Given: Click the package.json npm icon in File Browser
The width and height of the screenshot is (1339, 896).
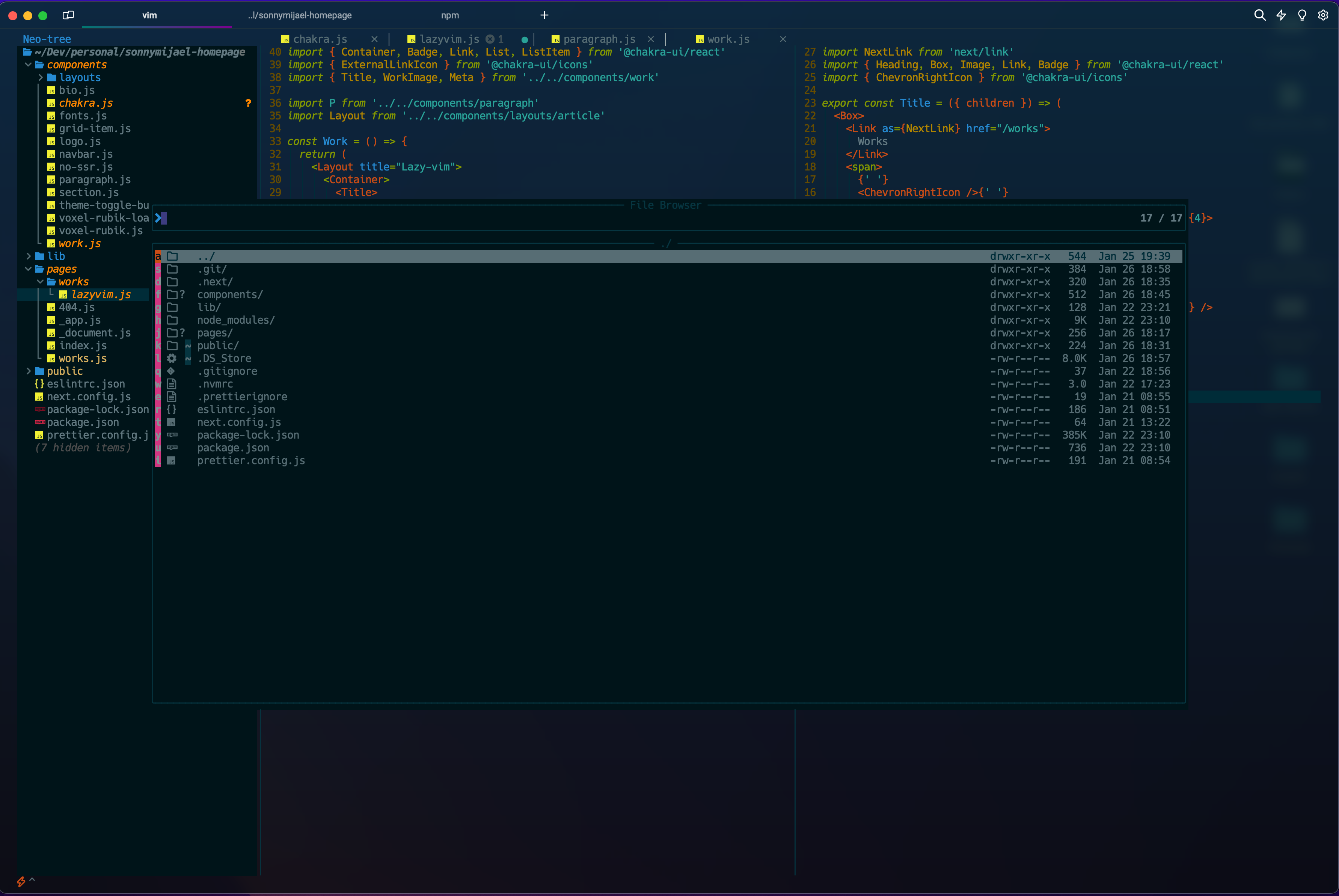Looking at the screenshot, I should click(x=172, y=448).
